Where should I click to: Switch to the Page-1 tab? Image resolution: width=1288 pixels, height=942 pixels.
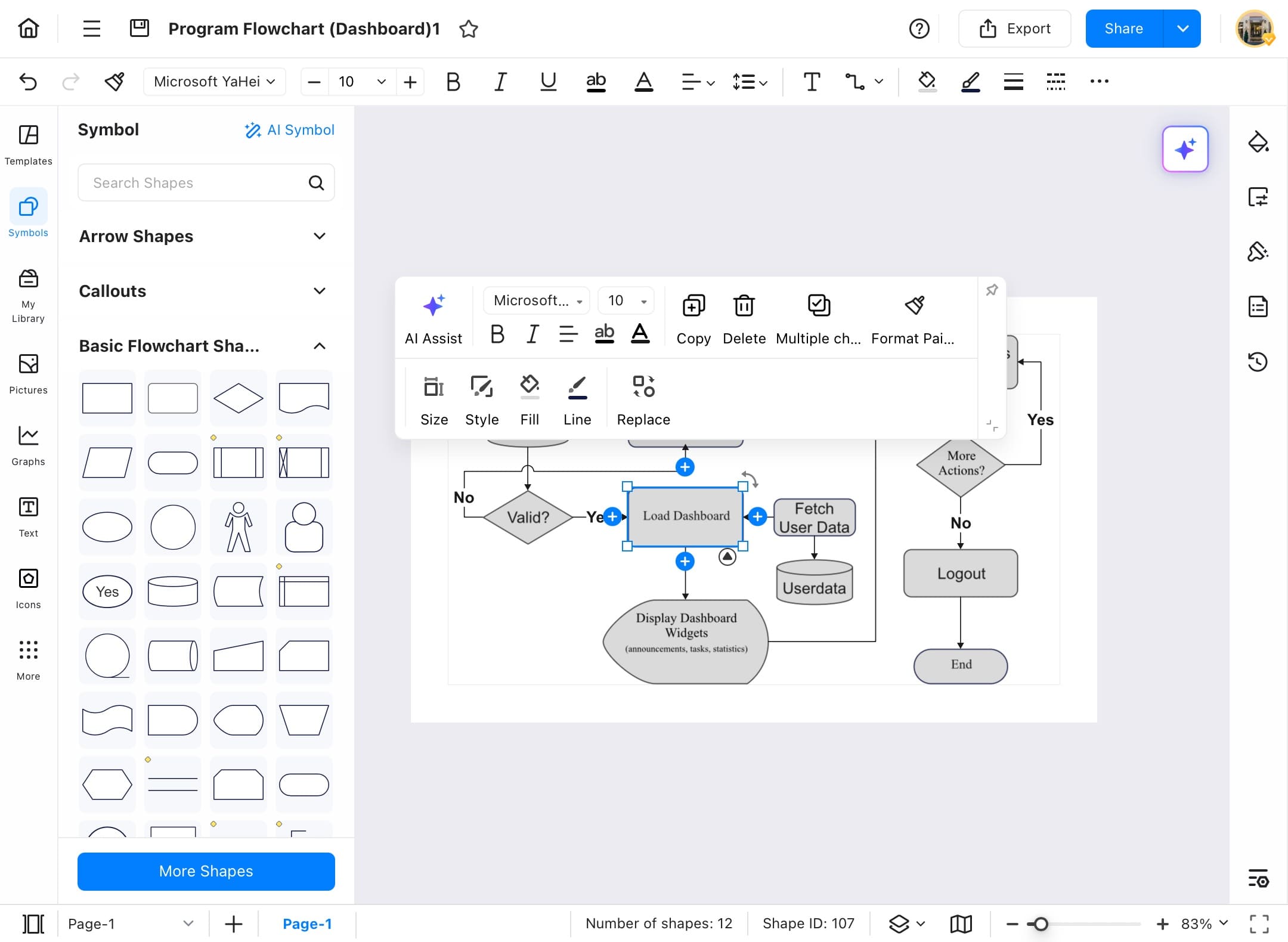pos(306,924)
